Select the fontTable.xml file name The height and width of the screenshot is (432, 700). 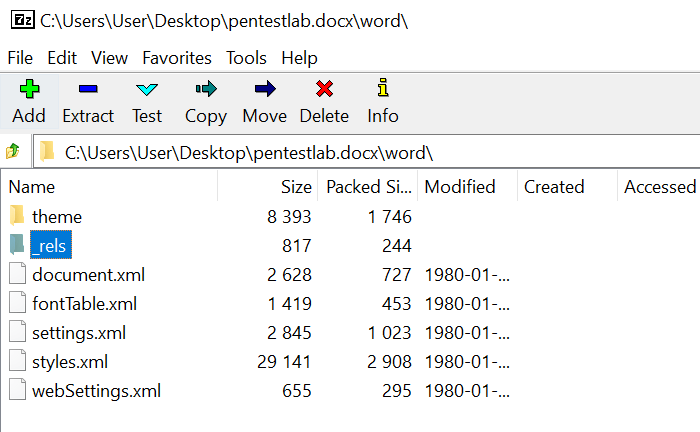(84, 304)
